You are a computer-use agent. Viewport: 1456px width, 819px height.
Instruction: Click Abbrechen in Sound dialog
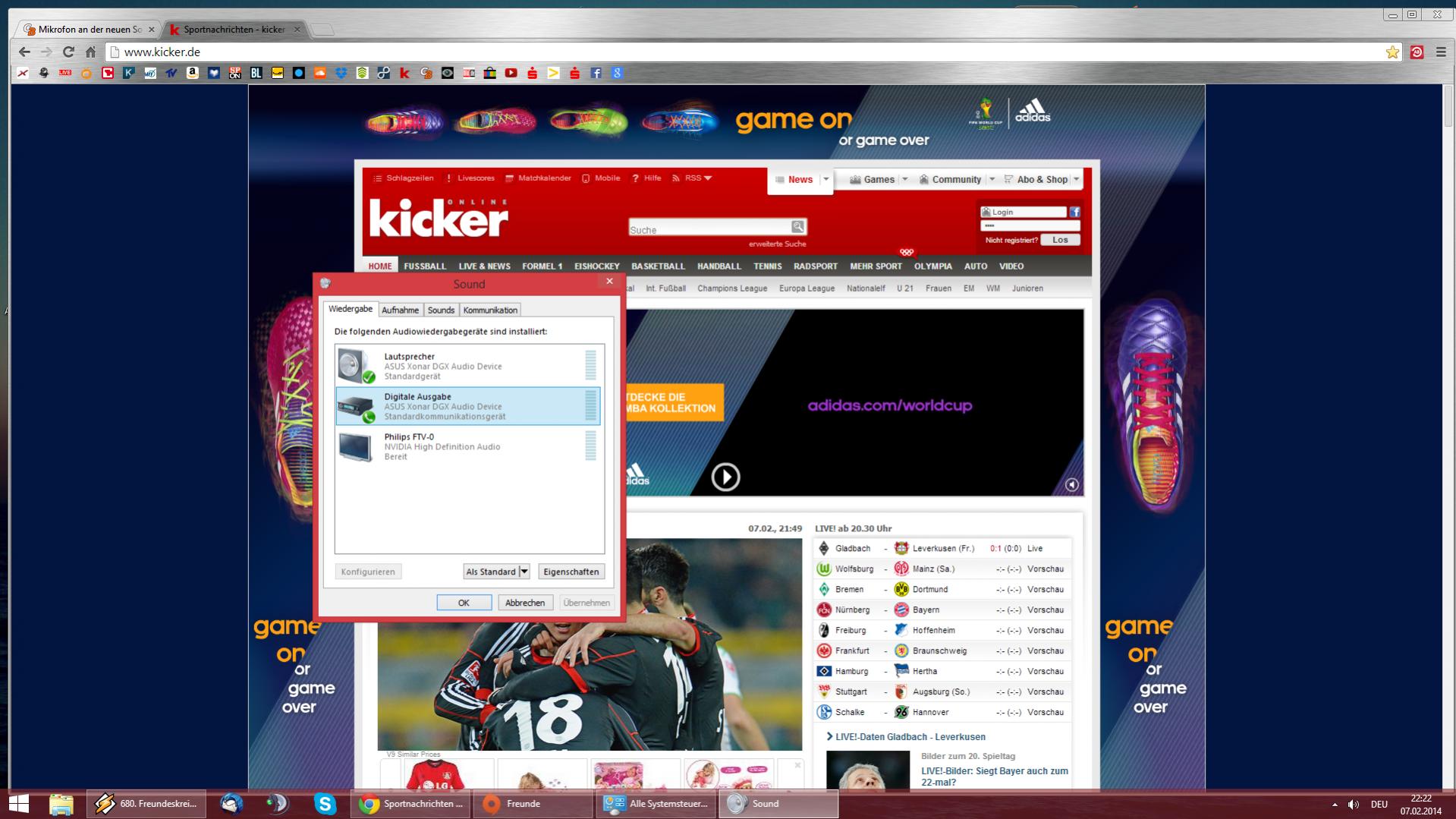coord(525,603)
